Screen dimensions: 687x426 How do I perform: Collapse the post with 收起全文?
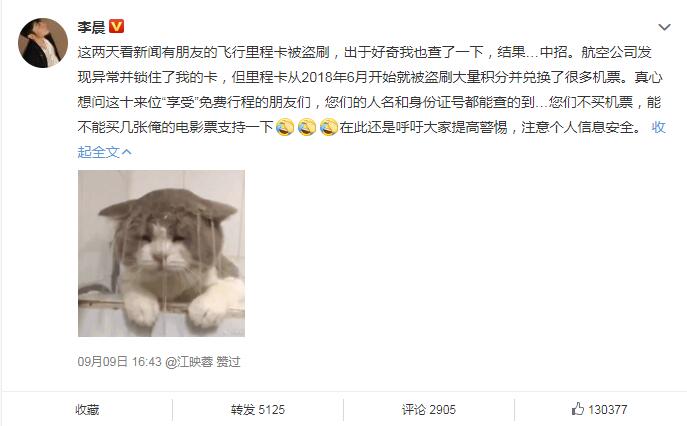coord(104,152)
